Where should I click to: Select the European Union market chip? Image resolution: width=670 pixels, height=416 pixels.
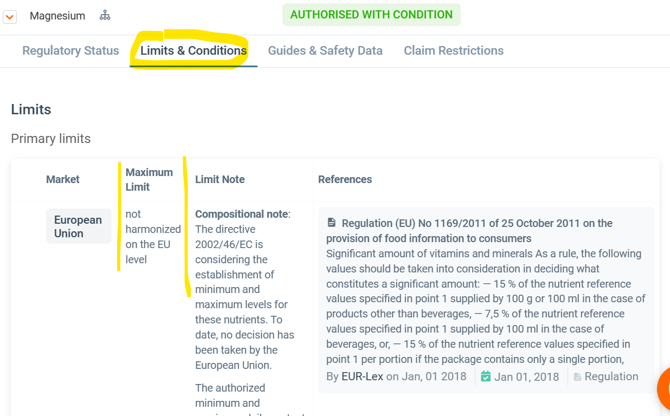tap(78, 227)
